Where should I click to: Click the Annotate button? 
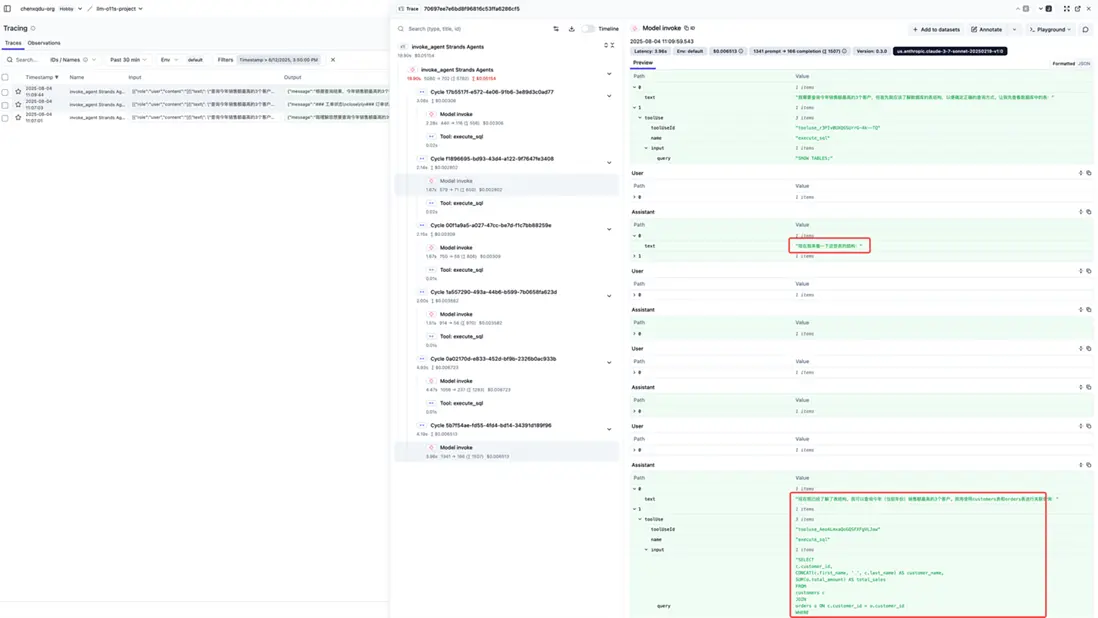pos(987,30)
